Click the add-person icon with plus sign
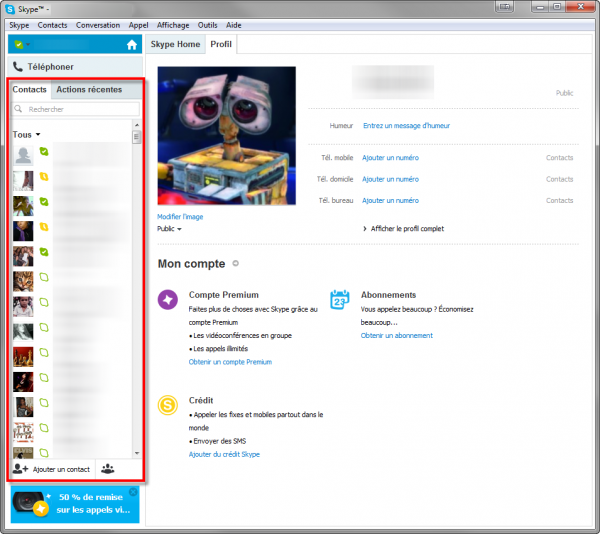This screenshot has height=534, width=600. coord(20,469)
